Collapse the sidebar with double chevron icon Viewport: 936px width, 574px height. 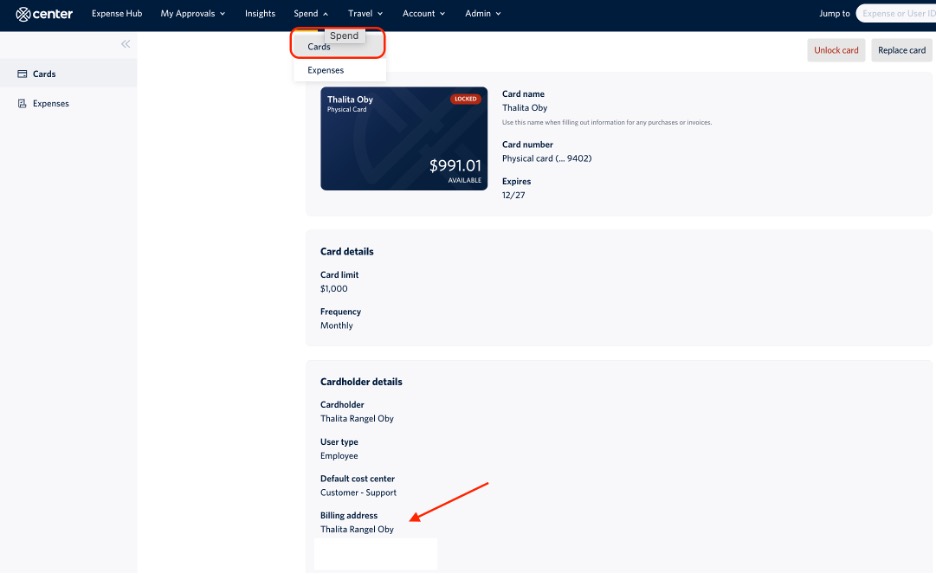click(x=125, y=44)
